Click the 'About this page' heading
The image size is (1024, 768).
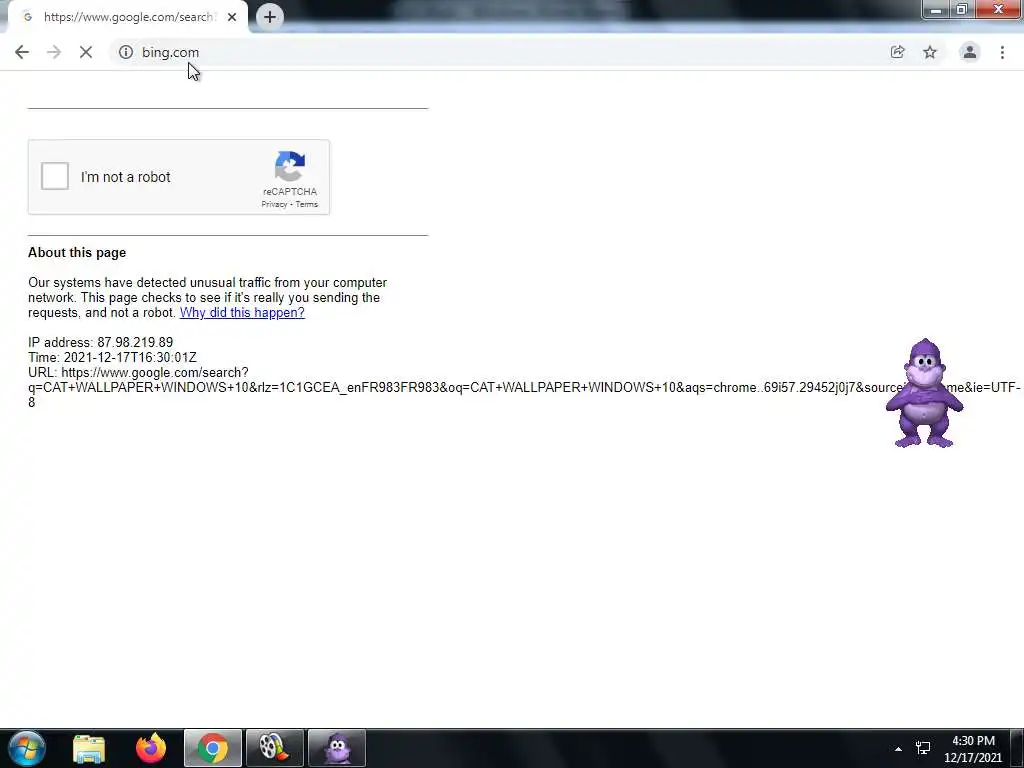[x=77, y=253]
